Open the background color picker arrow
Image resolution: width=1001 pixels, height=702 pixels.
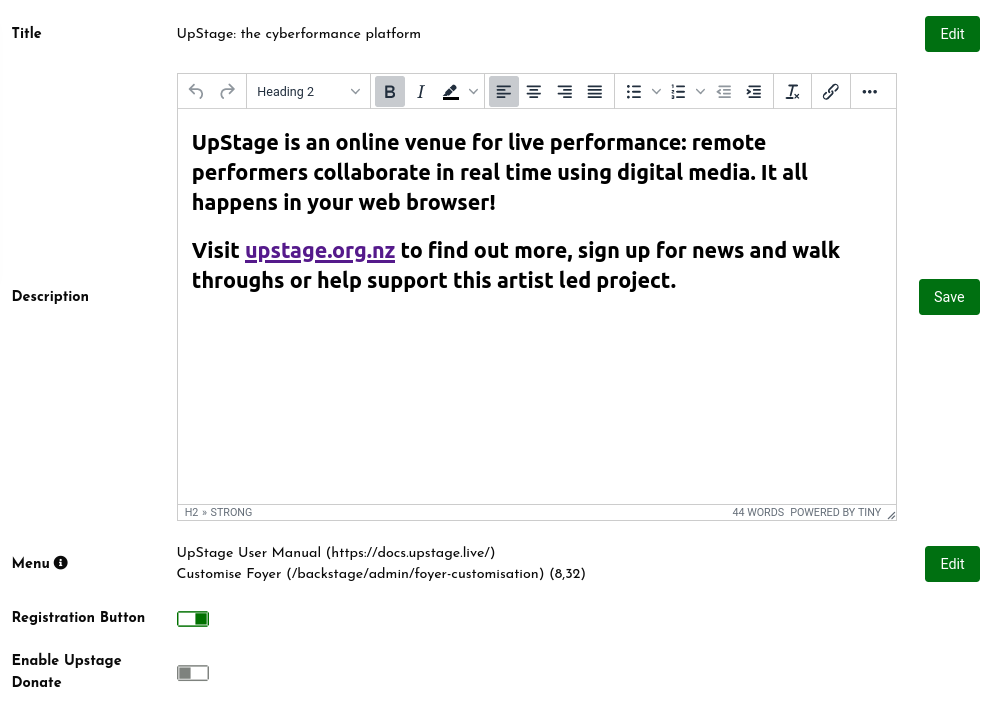tap(474, 92)
